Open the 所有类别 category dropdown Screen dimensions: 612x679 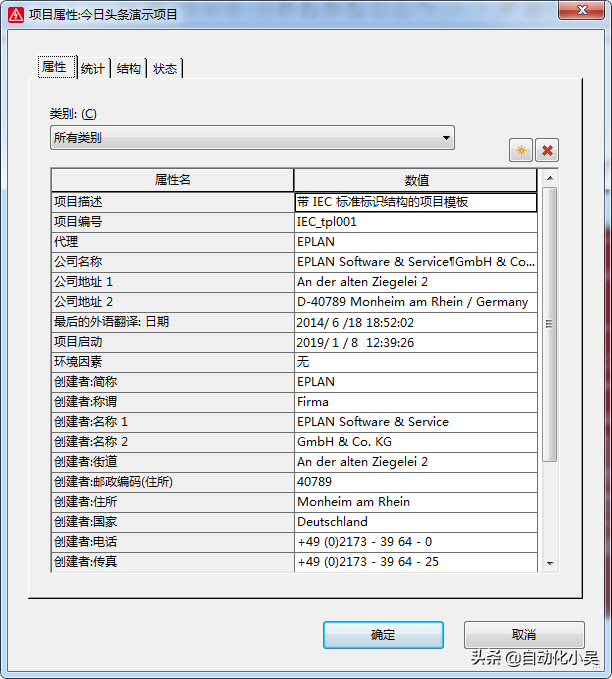[252, 138]
